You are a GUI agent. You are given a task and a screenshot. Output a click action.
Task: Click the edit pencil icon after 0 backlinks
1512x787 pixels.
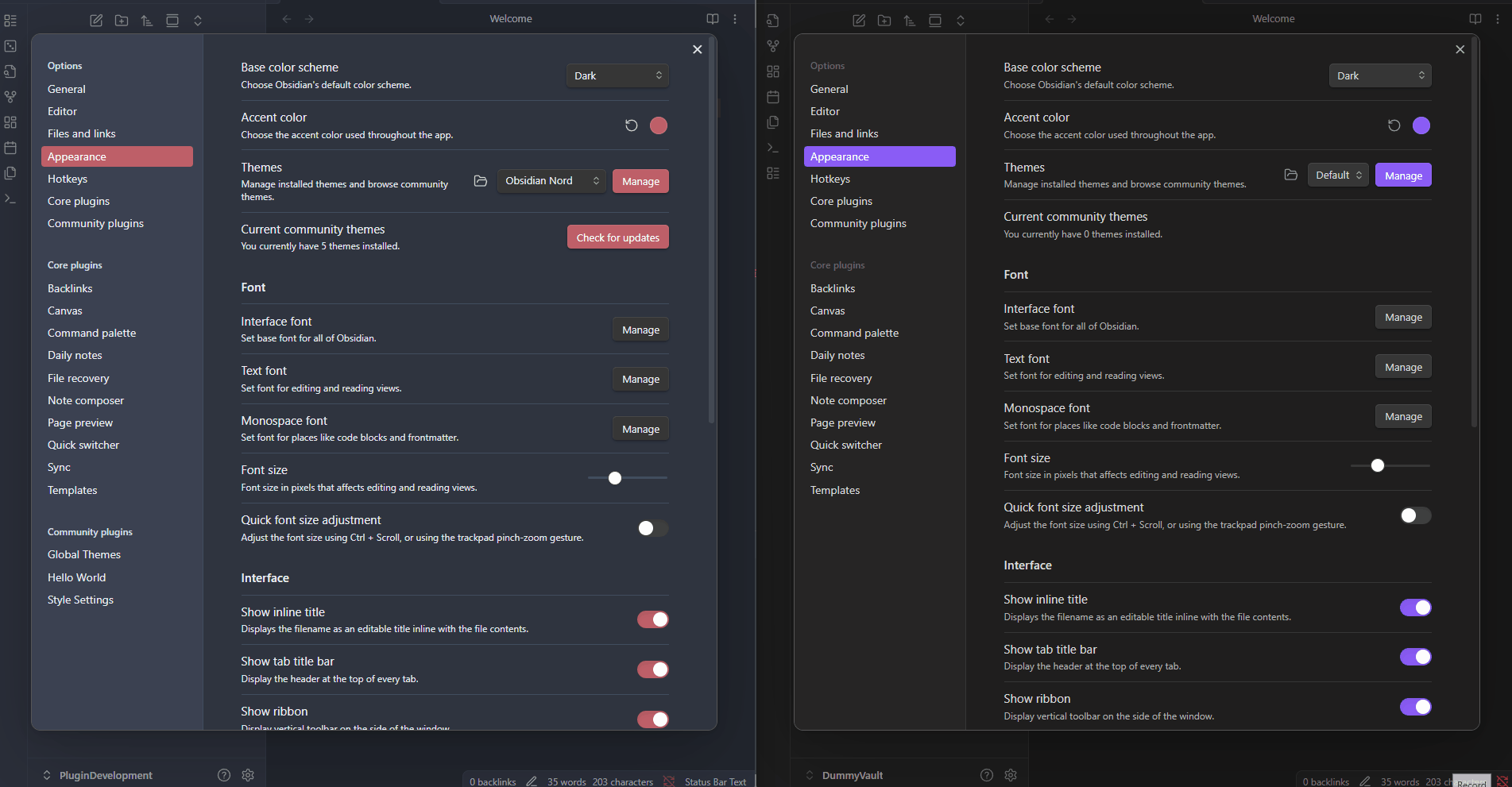532,781
